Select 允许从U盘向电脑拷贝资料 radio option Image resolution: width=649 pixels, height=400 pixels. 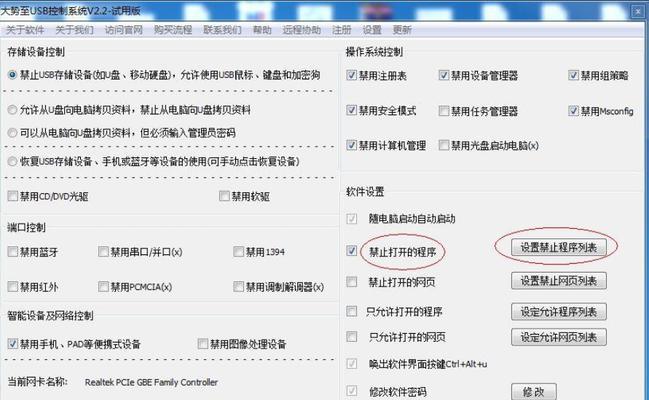click(12, 110)
